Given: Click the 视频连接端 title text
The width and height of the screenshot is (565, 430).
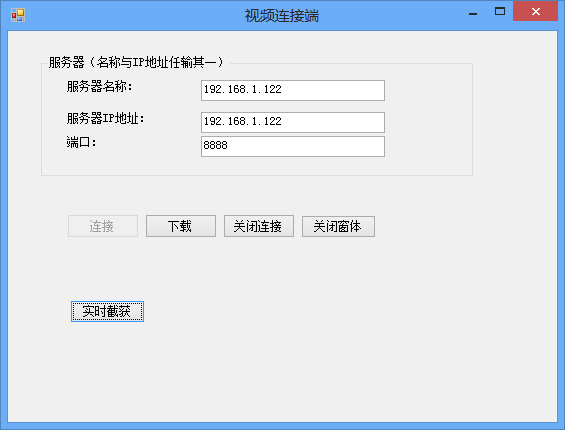Looking at the screenshot, I should 282,15.
